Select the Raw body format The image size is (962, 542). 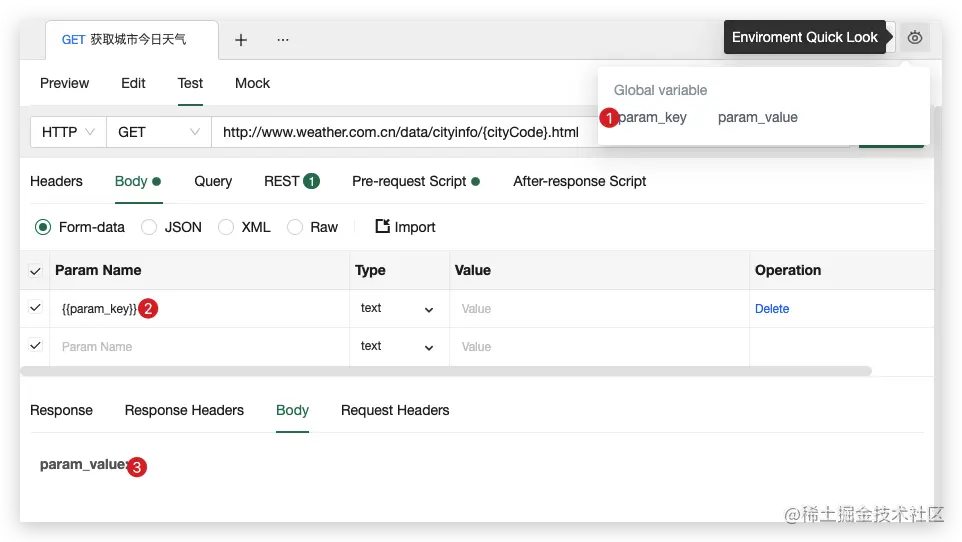294,227
